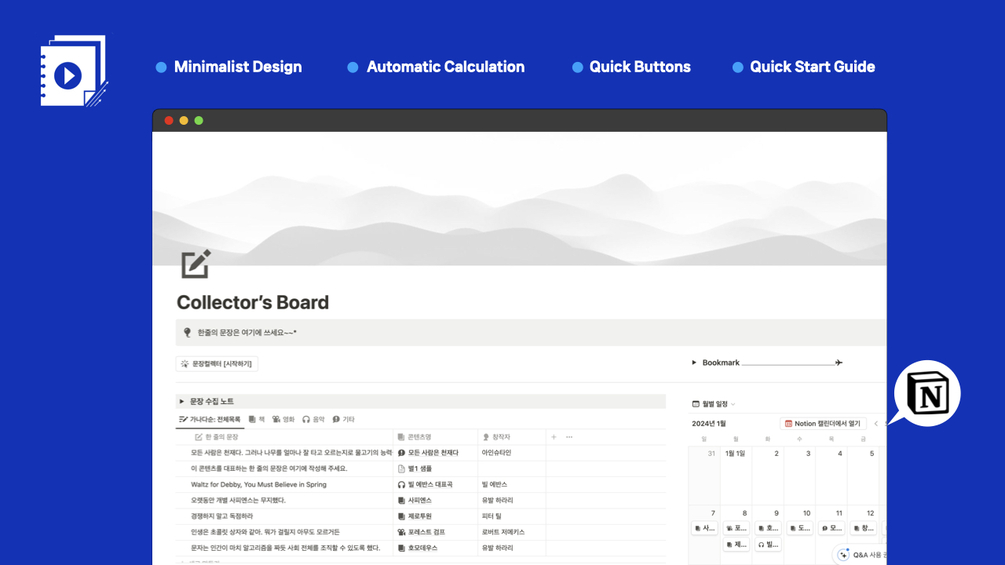Click the callout text 한줄의 문장은 여기에 쓰세요

click(247, 332)
